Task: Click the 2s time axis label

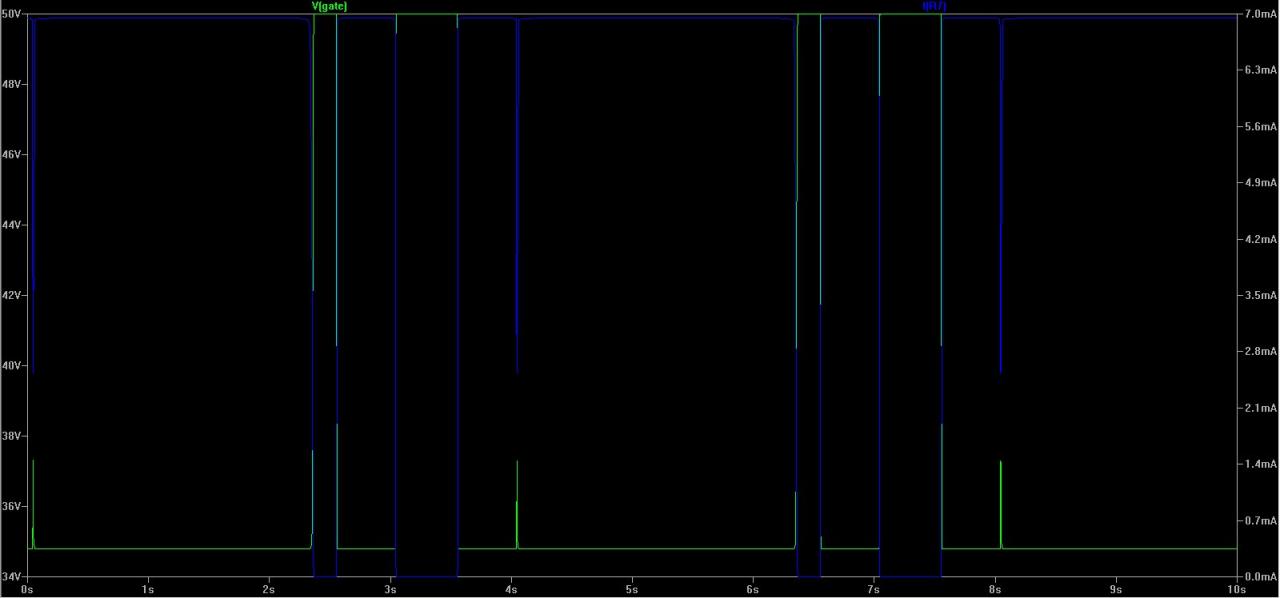Action: point(269,590)
